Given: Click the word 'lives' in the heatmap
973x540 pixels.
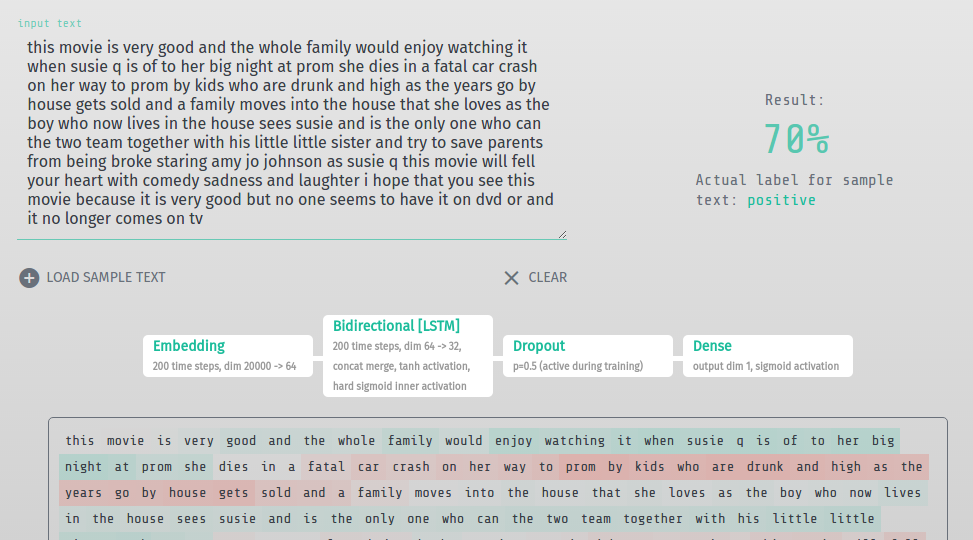Looking at the screenshot, I should click(902, 493).
